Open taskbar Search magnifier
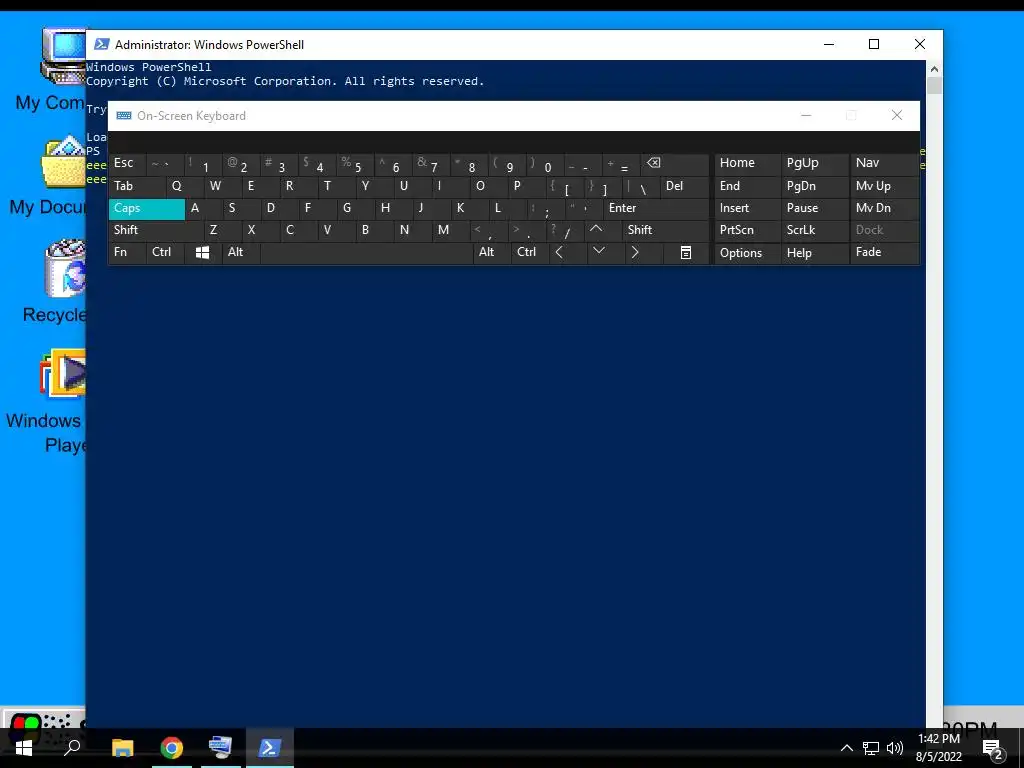The image size is (1024, 768). (72, 748)
